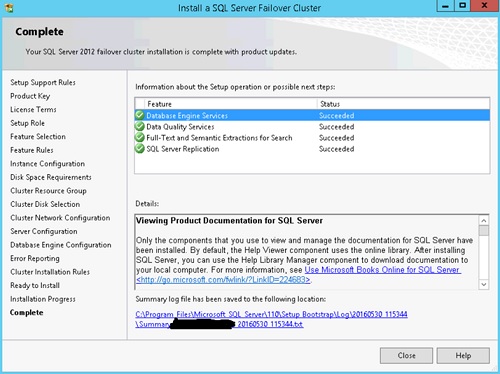
Task: Click the Cluster Network Configuration step
Action: [60, 218]
